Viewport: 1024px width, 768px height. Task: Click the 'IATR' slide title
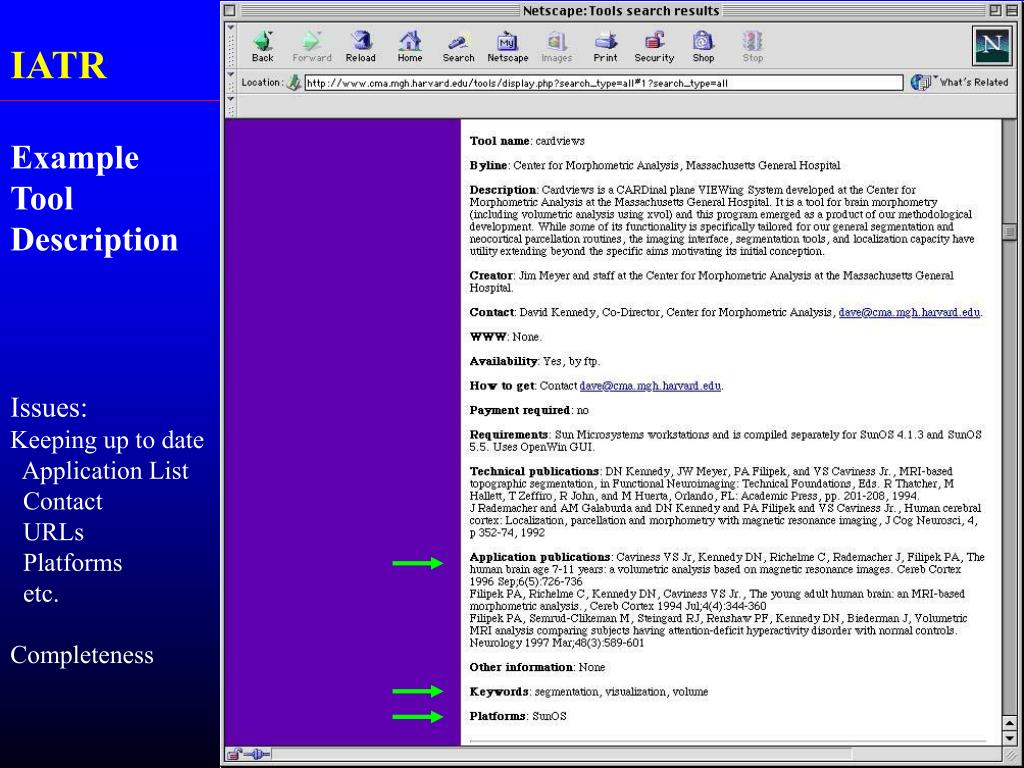pos(58,65)
